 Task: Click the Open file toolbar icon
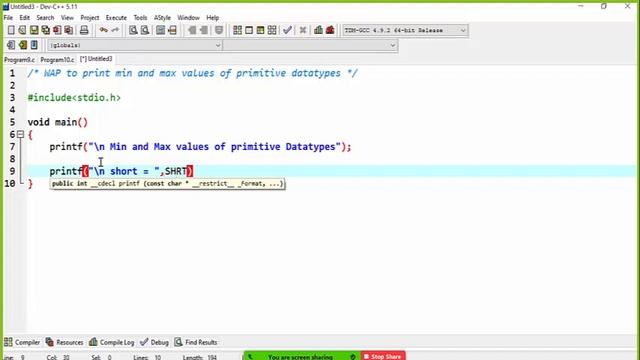coord(22,30)
